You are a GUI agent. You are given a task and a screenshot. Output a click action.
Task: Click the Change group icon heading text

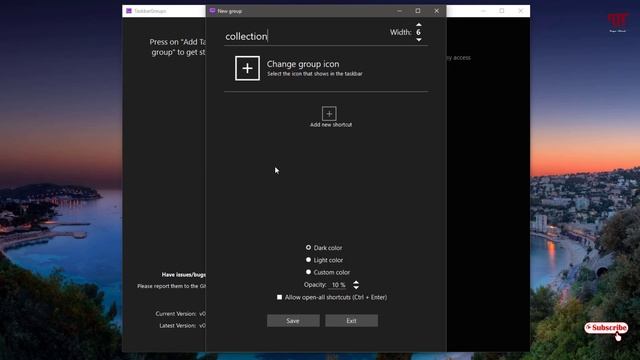click(x=303, y=64)
